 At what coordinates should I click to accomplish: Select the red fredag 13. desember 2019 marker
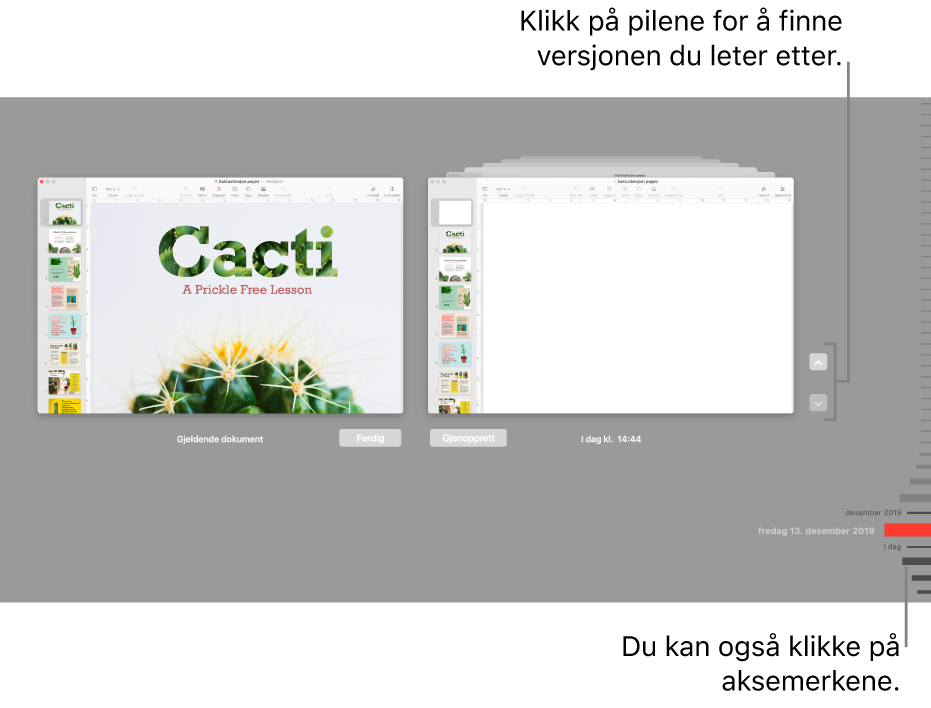[x=907, y=530]
